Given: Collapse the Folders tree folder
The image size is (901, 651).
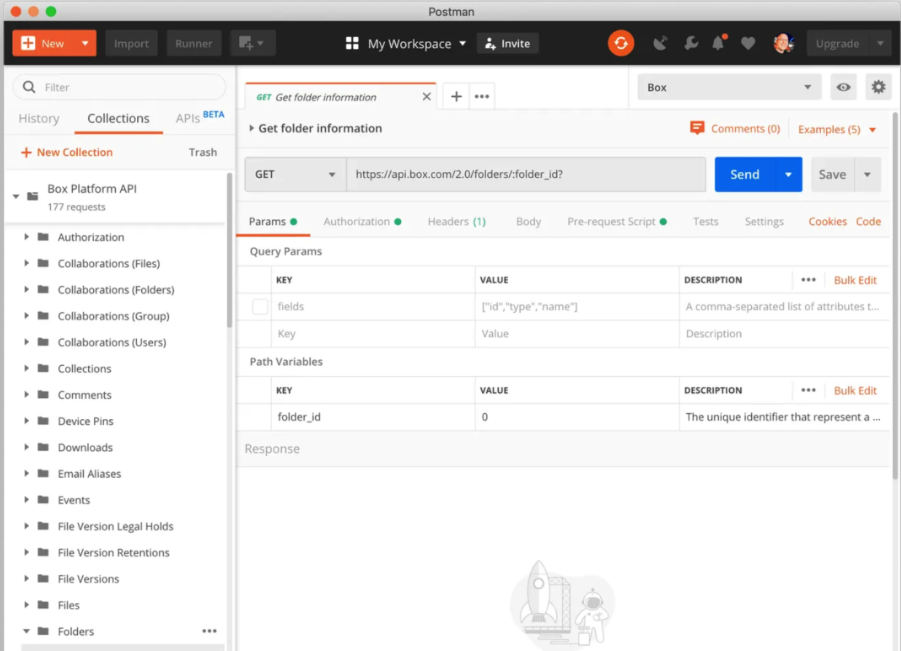Looking at the screenshot, I should (x=26, y=631).
